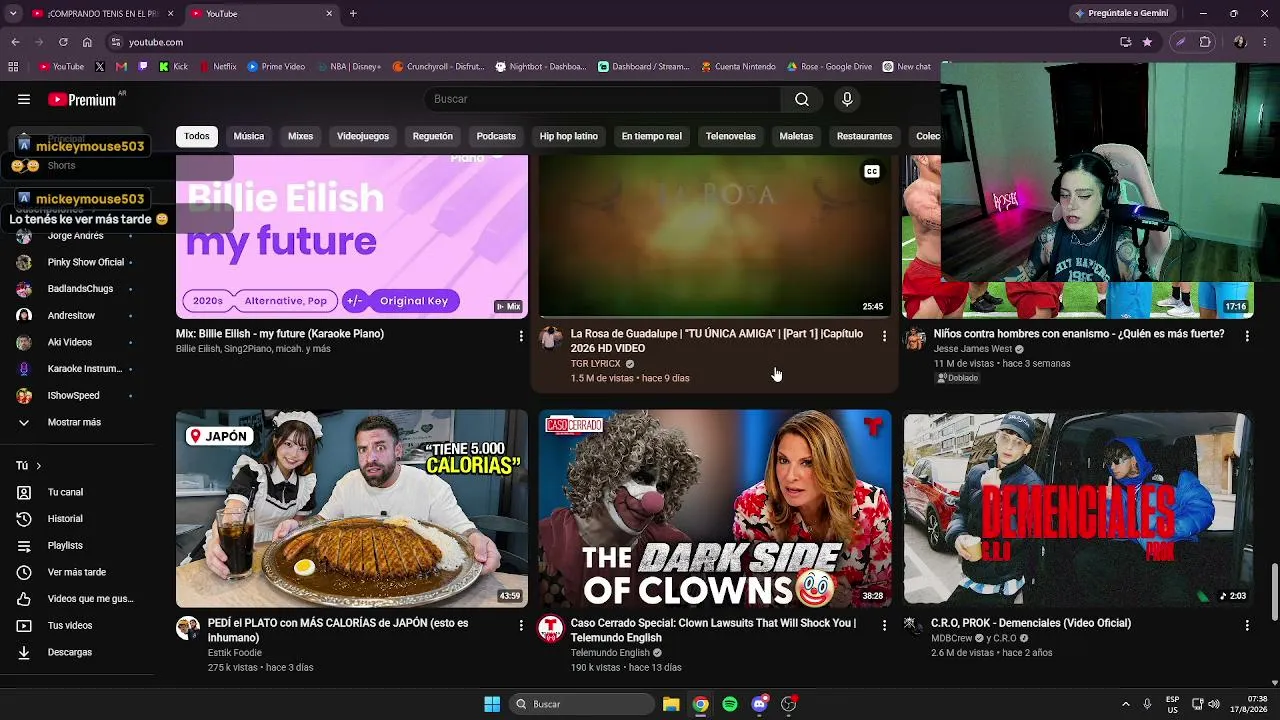Select the Hip hop latino chip

coord(569,136)
